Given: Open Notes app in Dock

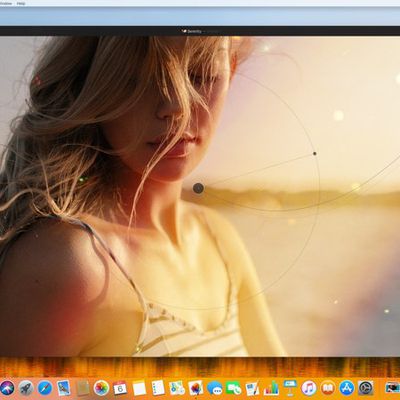Looking at the screenshot, I should click(x=139, y=388).
